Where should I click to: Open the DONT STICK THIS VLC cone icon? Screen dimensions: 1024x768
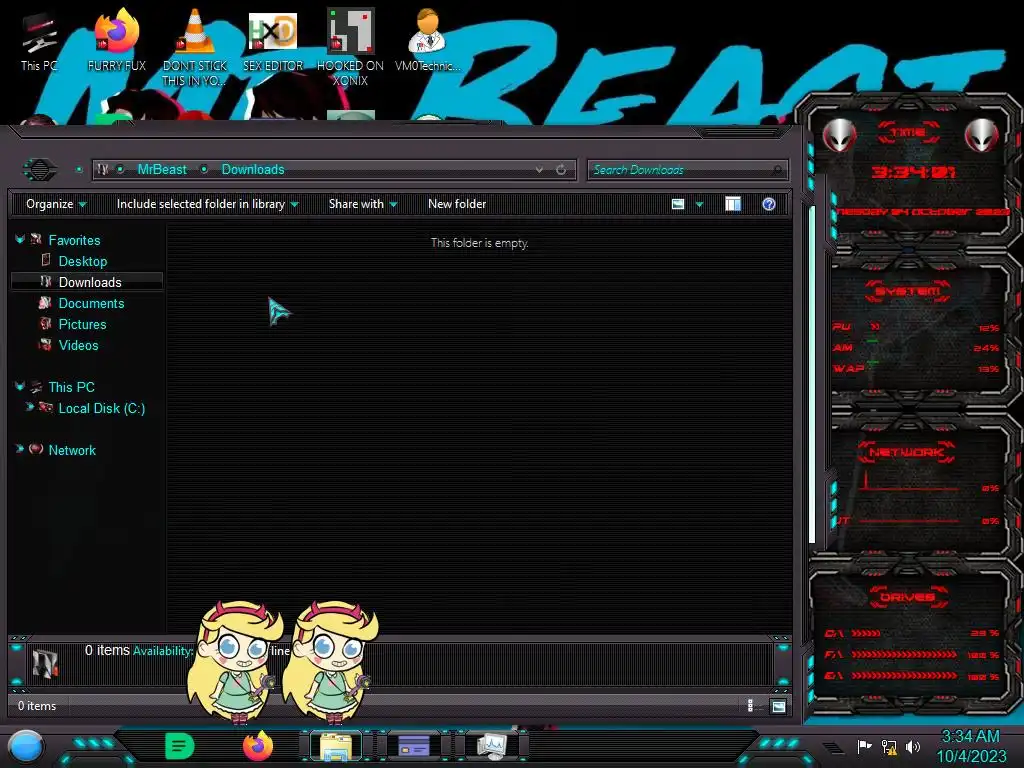pos(195,47)
